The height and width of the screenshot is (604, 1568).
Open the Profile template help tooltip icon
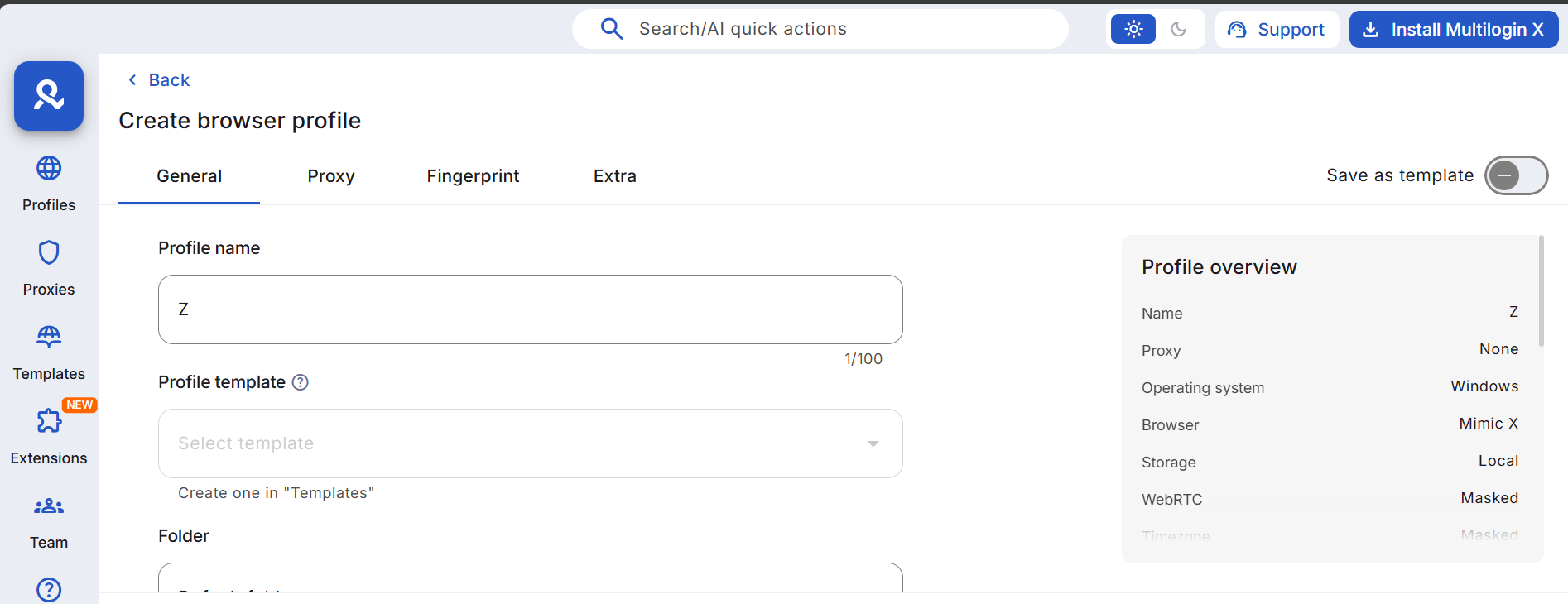coord(301,382)
